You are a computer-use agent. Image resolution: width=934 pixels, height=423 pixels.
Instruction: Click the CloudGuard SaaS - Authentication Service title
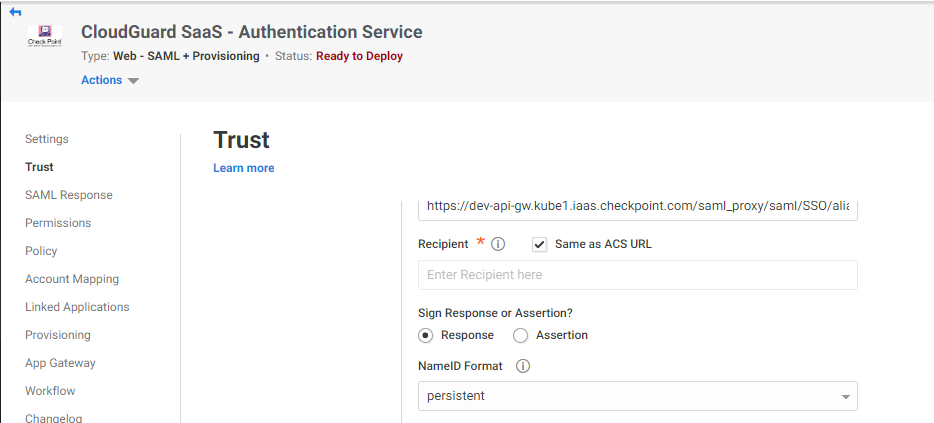click(251, 32)
